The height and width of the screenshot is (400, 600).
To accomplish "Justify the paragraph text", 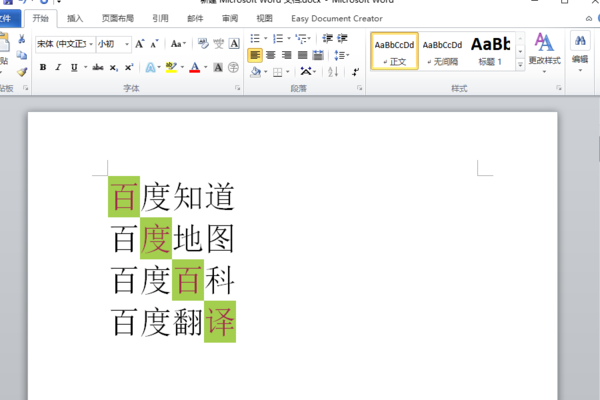I will 302,55.
